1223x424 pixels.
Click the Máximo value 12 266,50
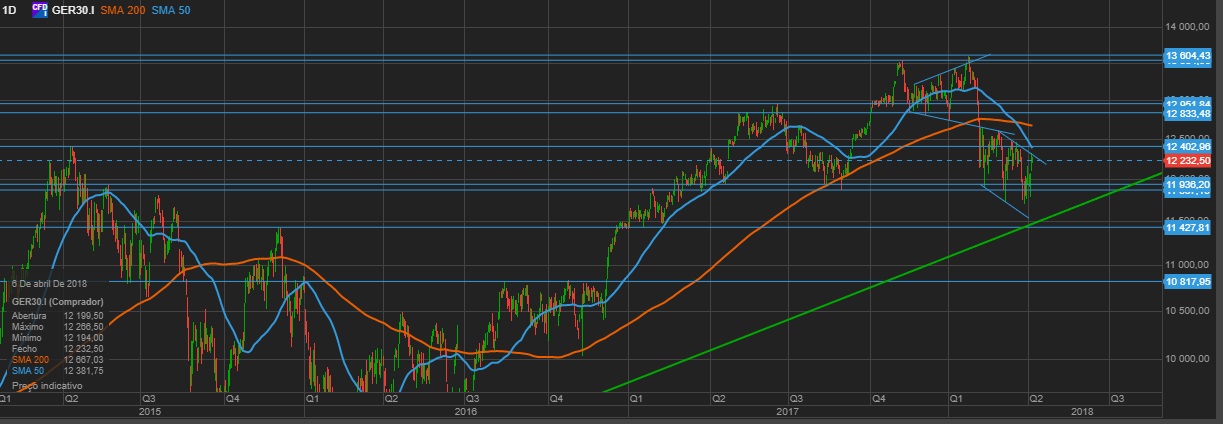pyautogui.click(x=84, y=327)
